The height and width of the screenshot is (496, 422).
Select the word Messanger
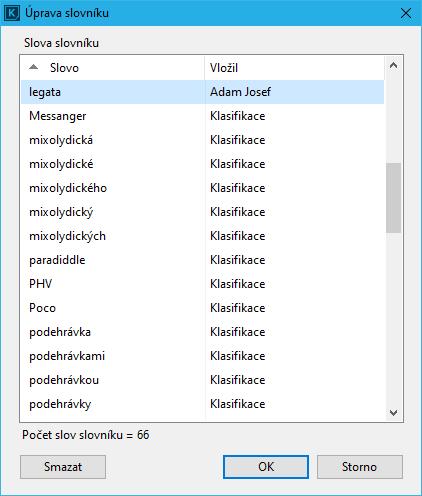click(58, 116)
